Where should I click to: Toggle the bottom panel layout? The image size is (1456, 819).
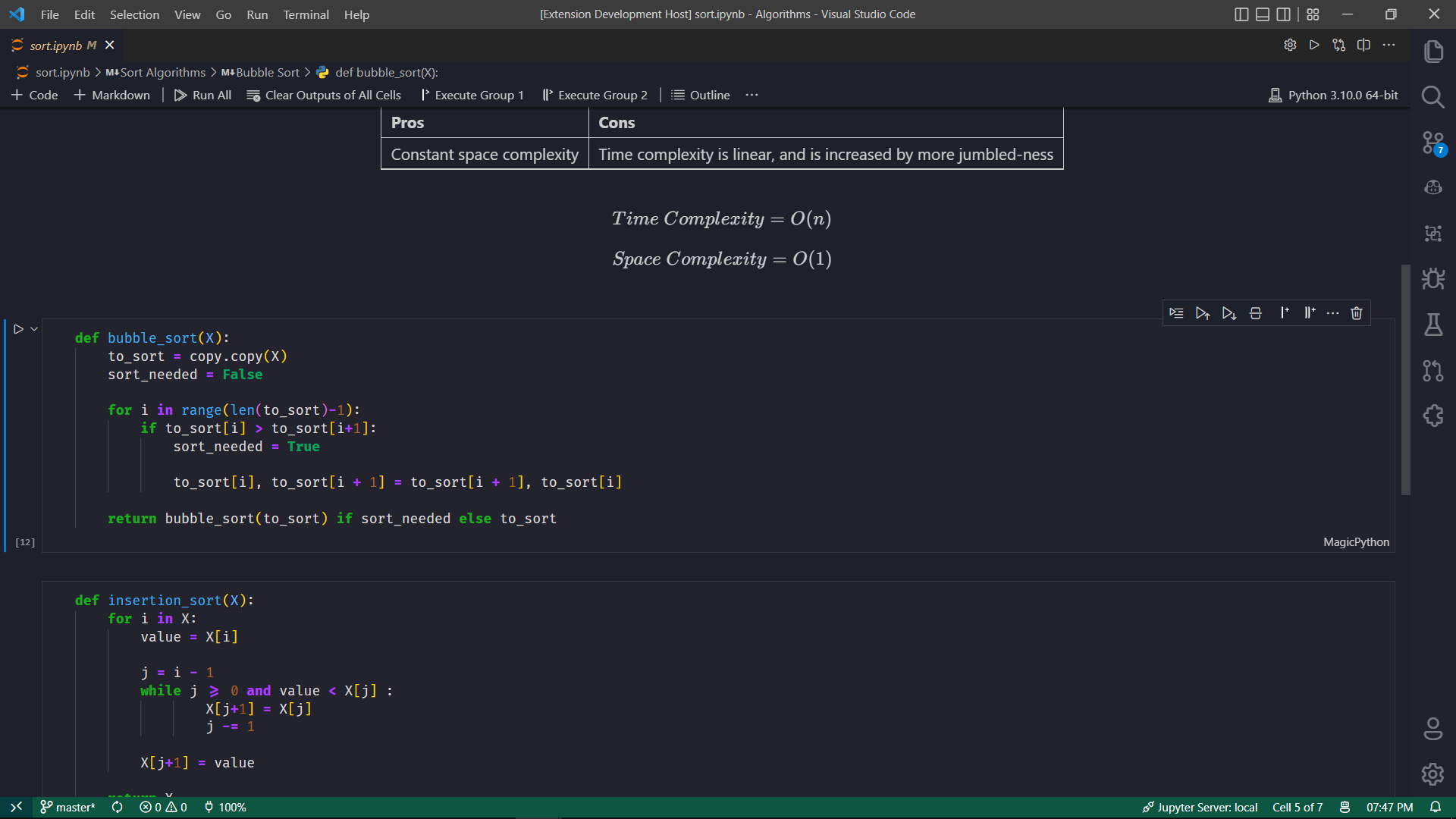[1263, 14]
